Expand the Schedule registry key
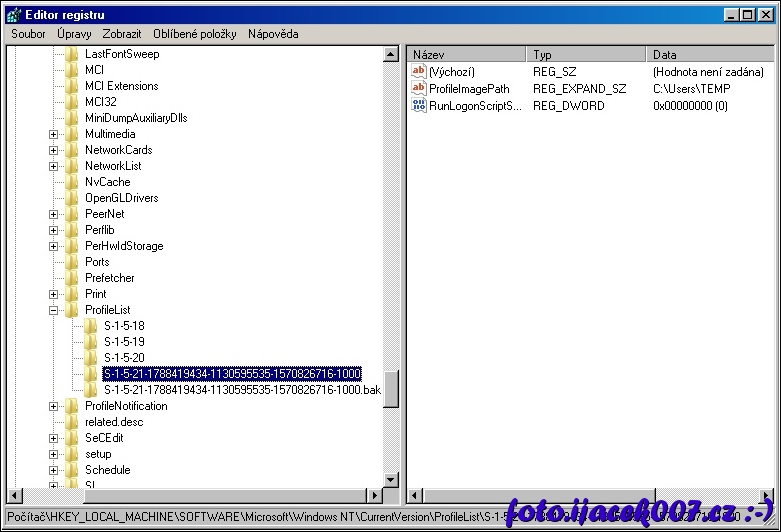 click(54, 470)
